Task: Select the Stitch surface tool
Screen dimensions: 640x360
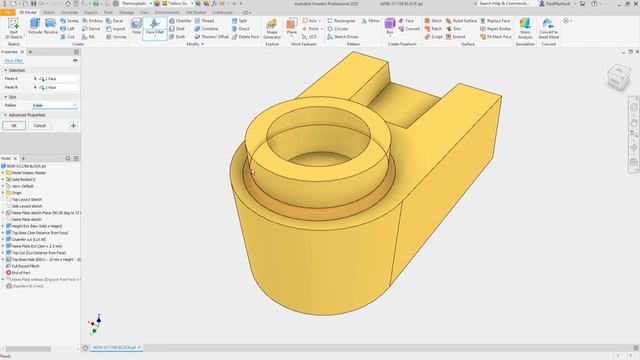Action: (x=433, y=21)
